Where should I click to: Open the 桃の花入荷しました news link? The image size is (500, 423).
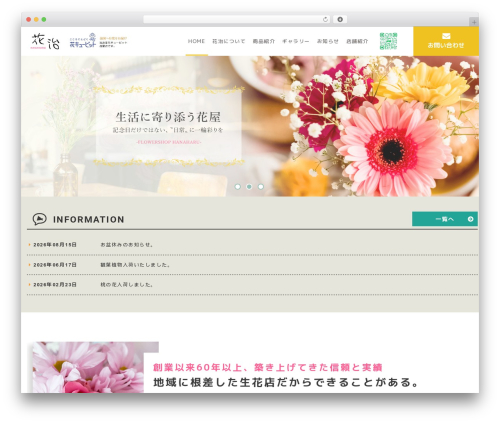[127, 285]
